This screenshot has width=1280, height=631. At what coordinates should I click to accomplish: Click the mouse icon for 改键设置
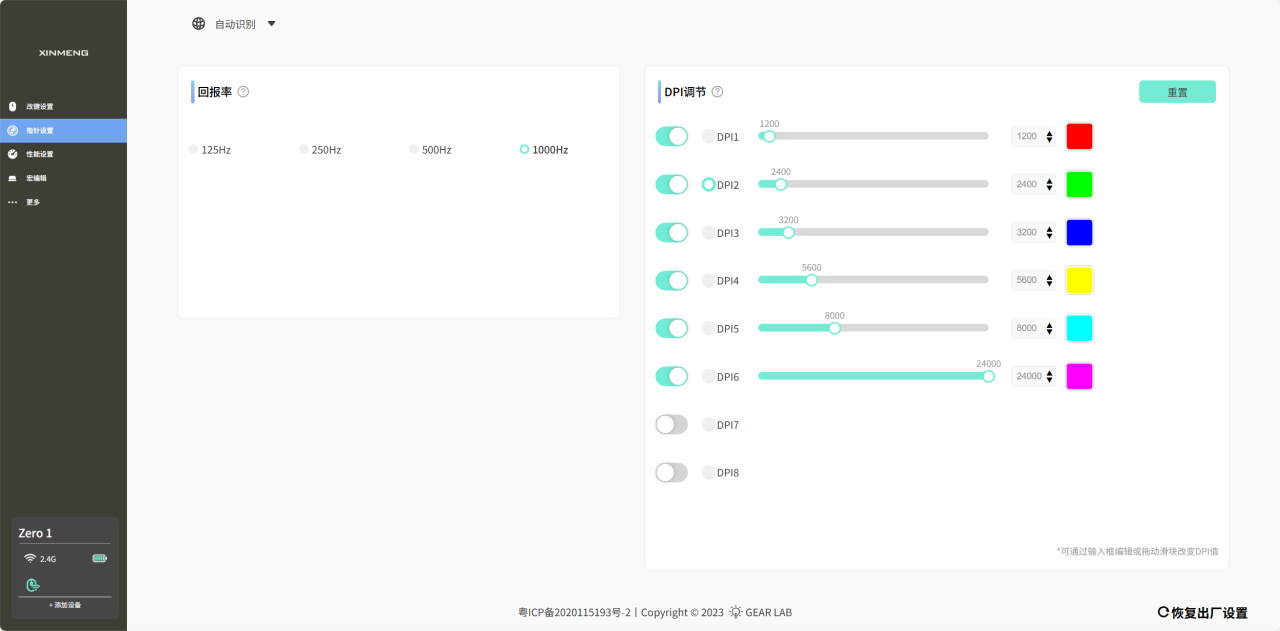[x=12, y=106]
